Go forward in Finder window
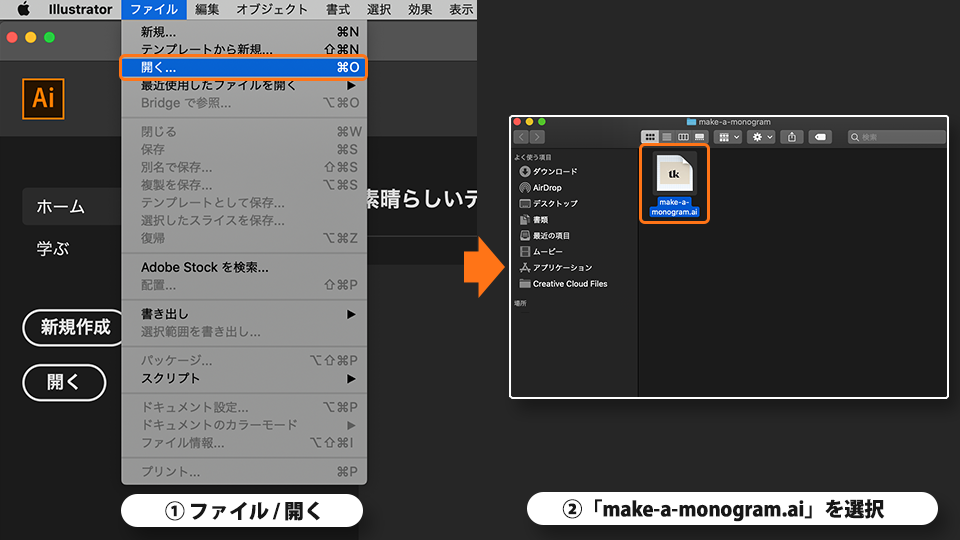Viewport: 960px width, 540px height. coord(537,137)
